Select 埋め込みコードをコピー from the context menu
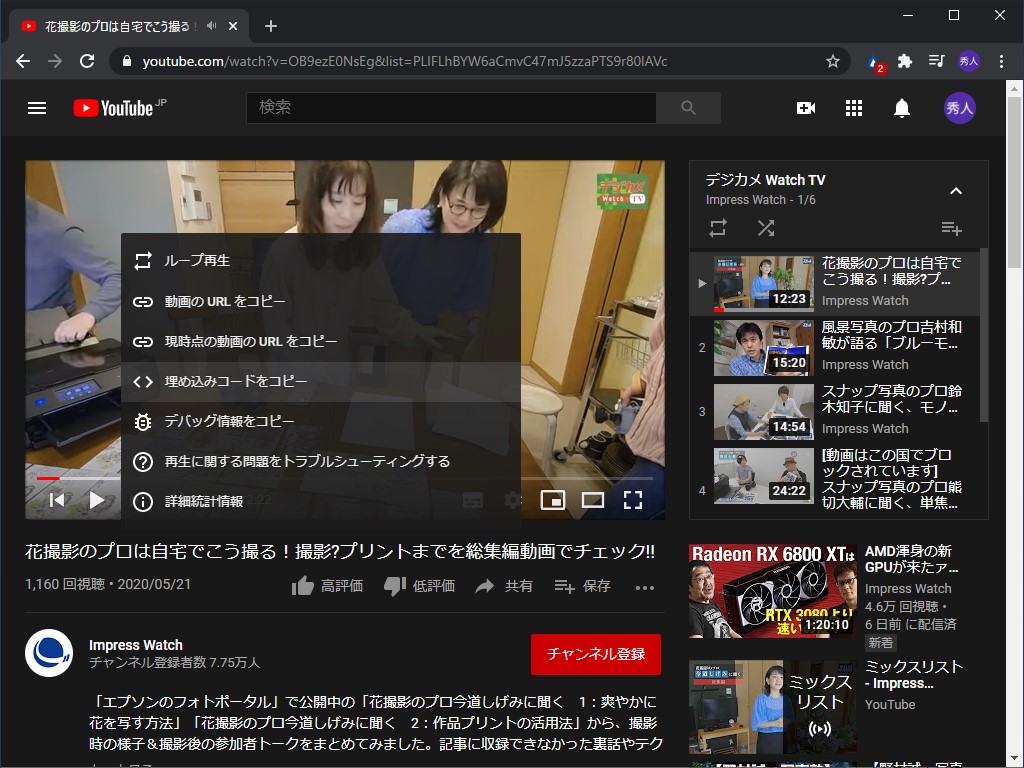 240,380
